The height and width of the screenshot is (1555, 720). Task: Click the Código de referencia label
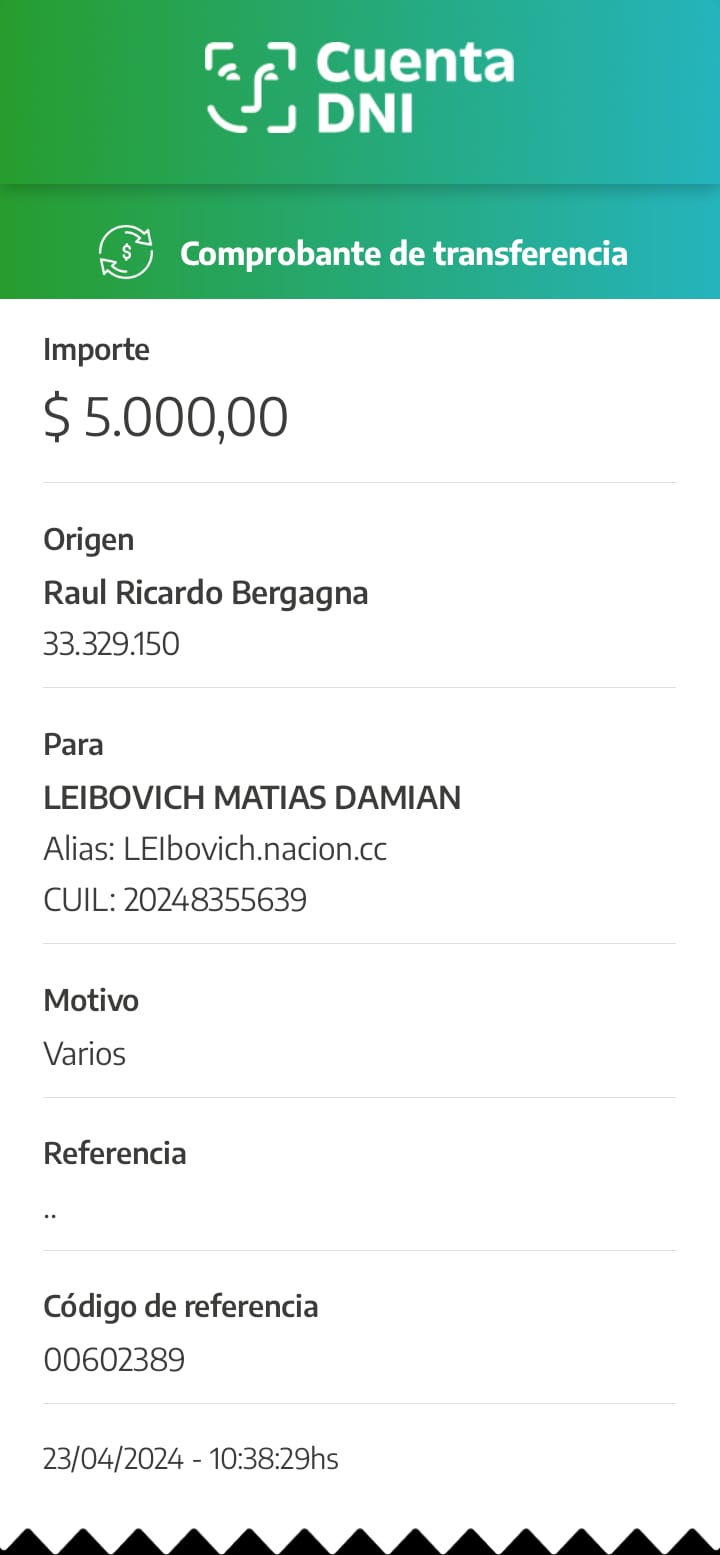click(181, 1307)
